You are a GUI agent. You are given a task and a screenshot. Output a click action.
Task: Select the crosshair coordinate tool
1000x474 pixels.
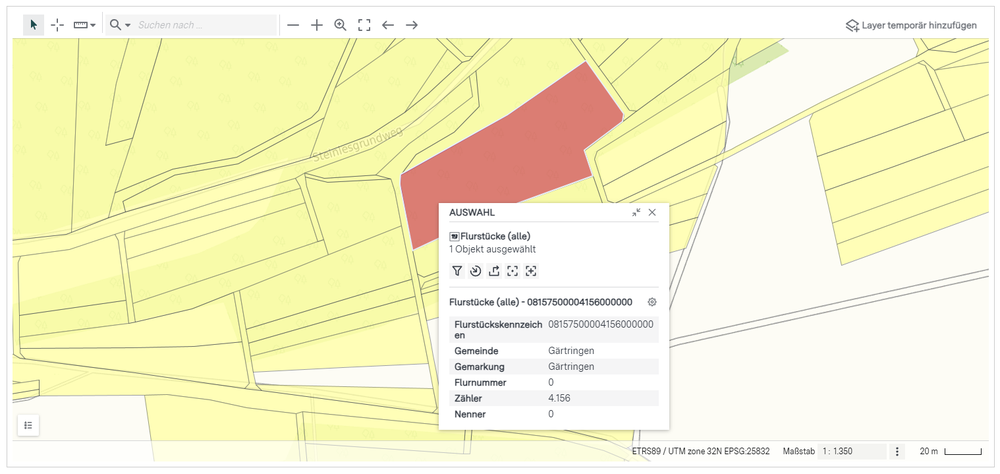[x=57, y=25]
